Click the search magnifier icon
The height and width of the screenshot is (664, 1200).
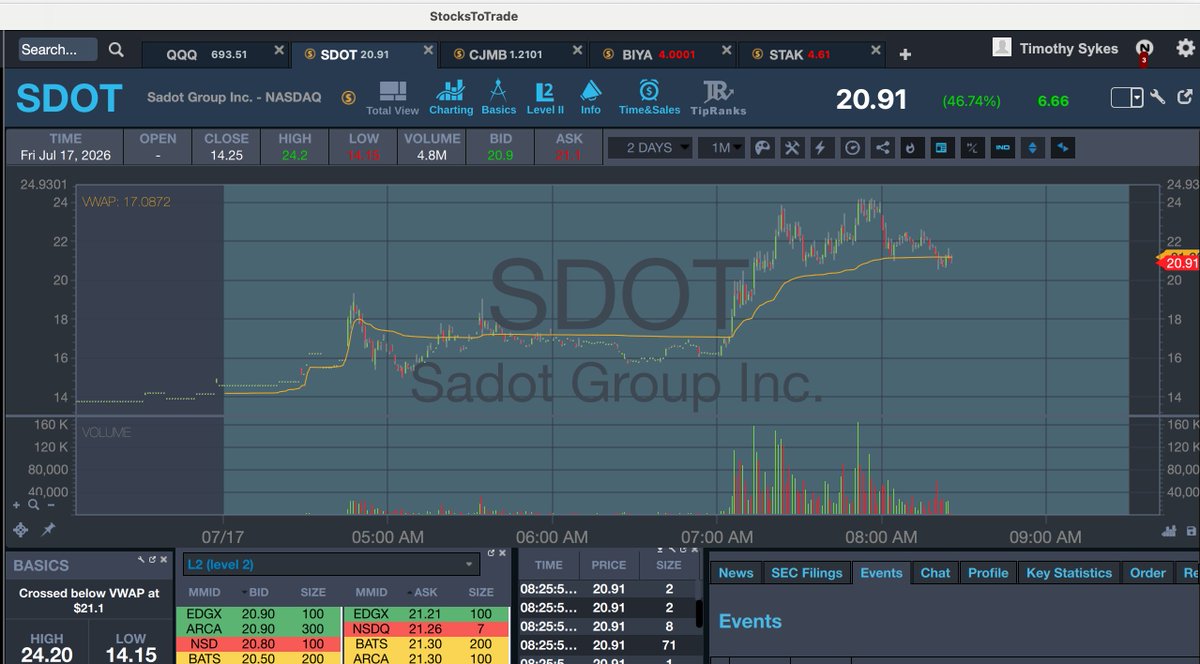[x=116, y=50]
